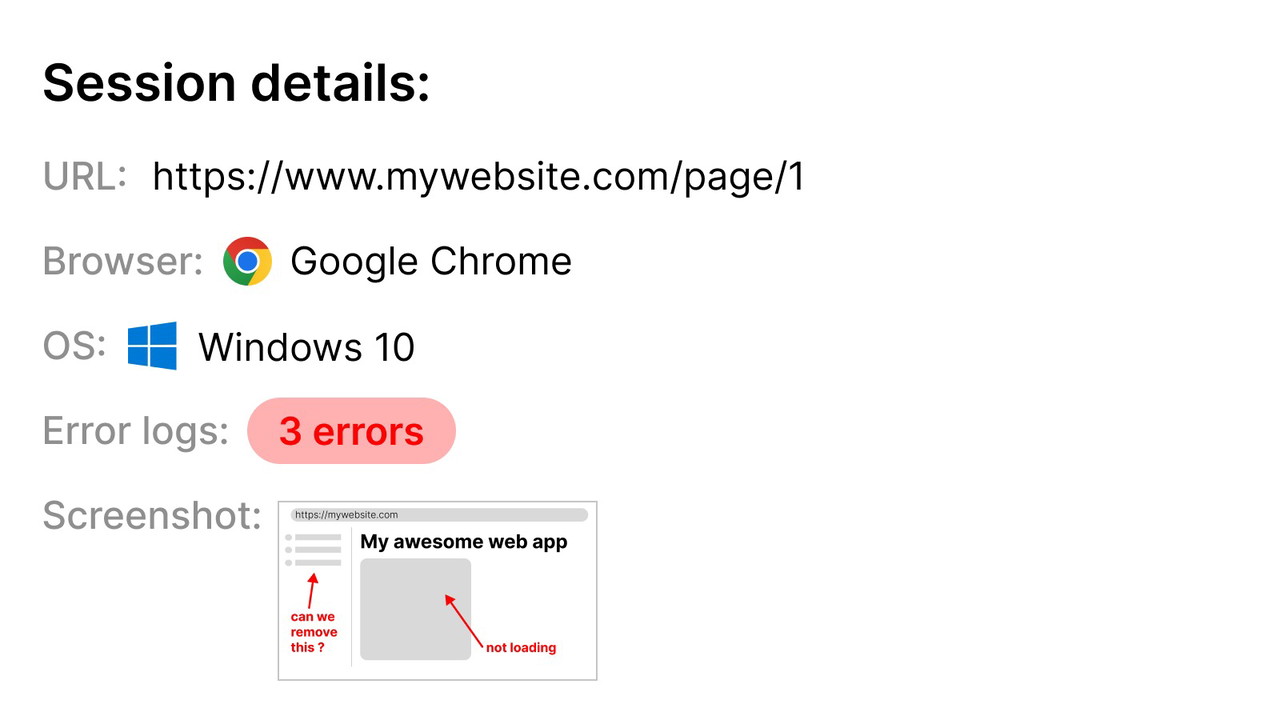Click the Screenshot label
The width and height of the screenshot is (1280, 720).
pyautogui.click(x=152, y=516)
